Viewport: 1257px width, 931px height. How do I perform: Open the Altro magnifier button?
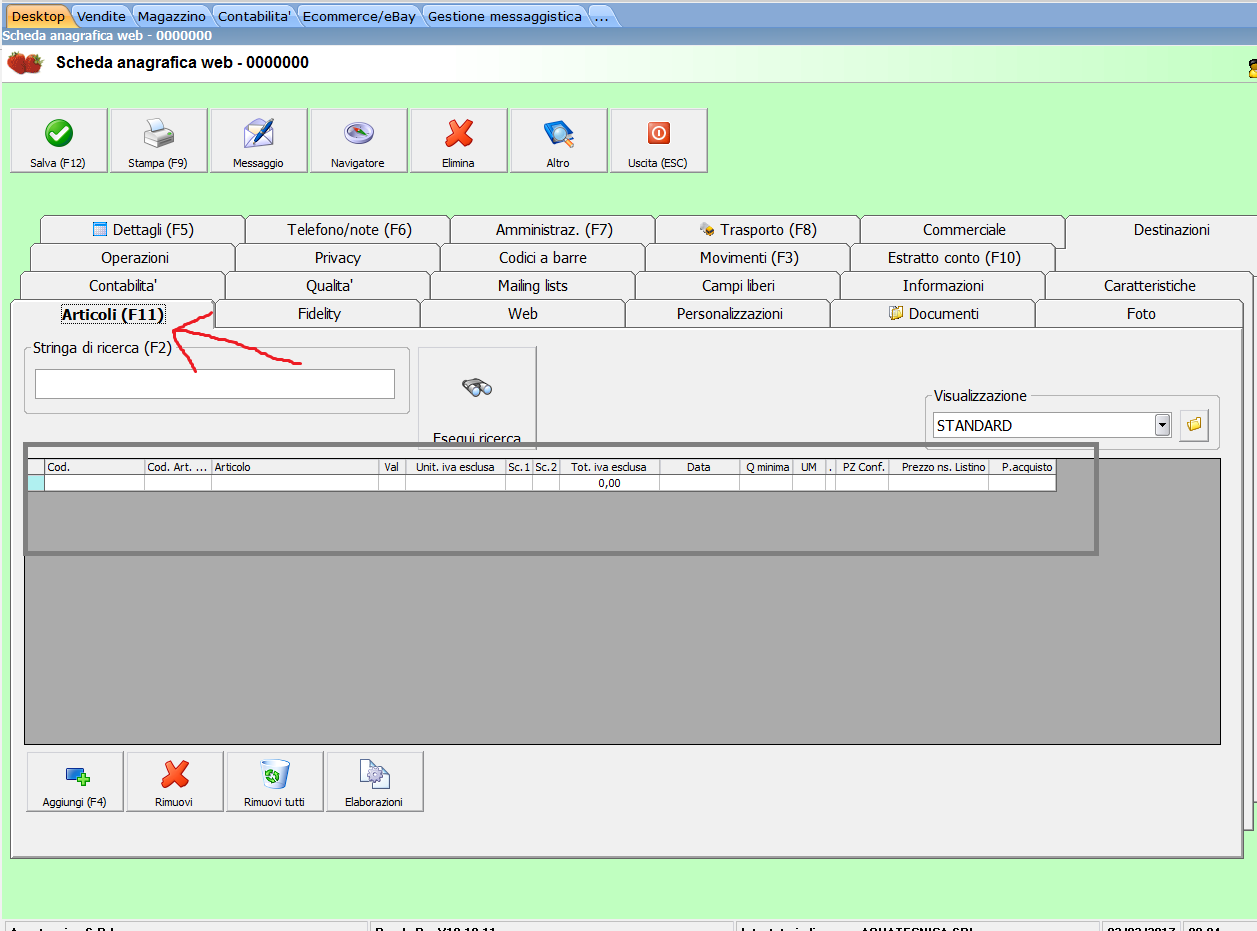coord(559,141)
